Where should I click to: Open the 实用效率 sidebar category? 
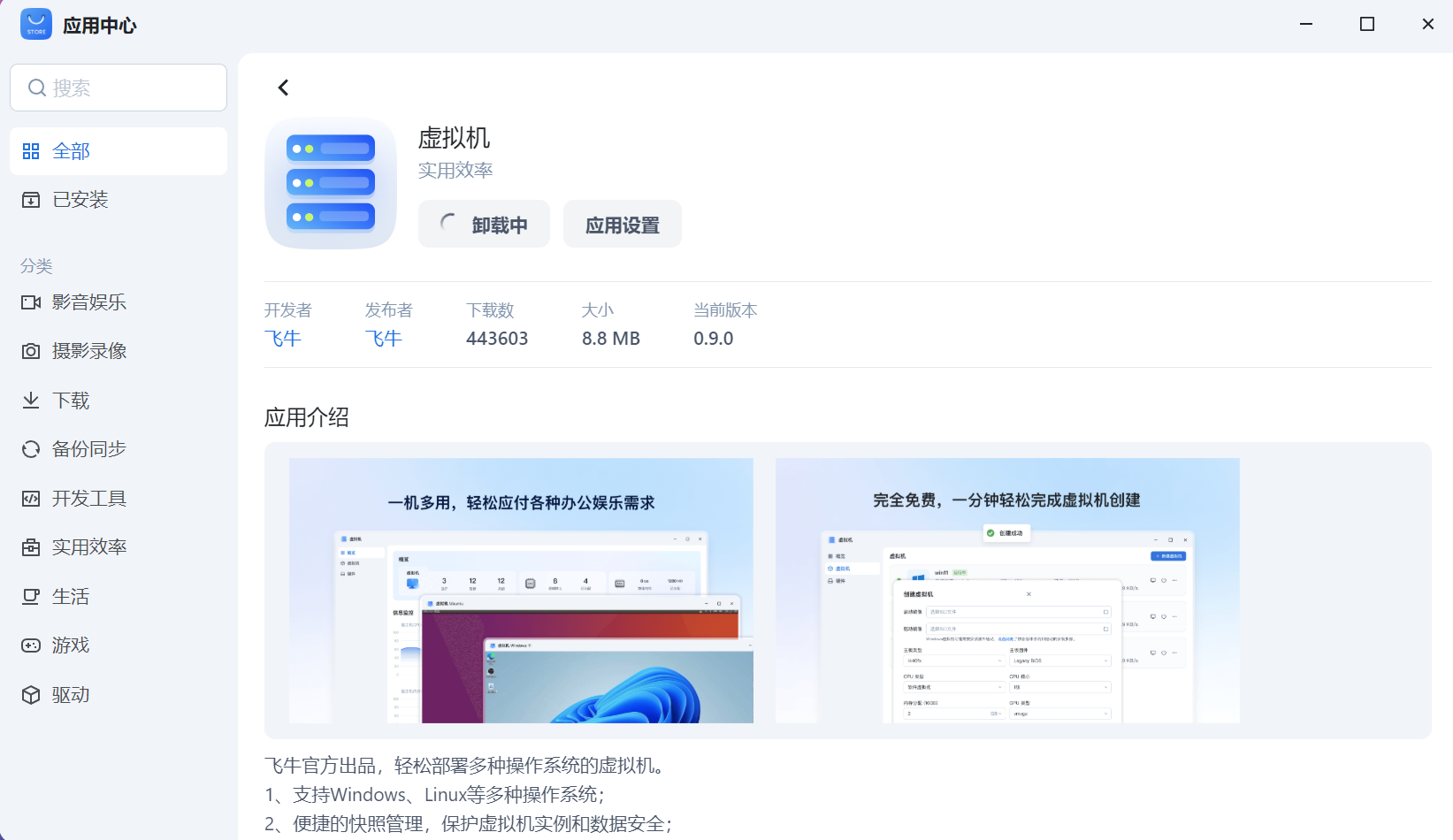88,547
